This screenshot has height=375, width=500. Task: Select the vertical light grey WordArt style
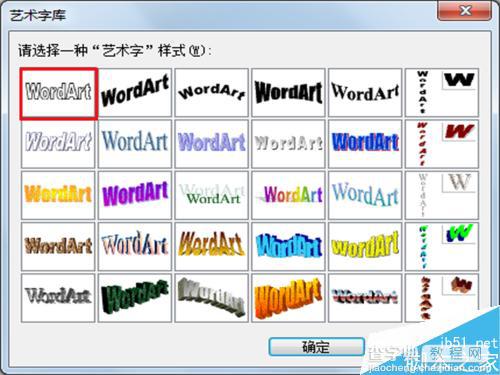point(442,195)
